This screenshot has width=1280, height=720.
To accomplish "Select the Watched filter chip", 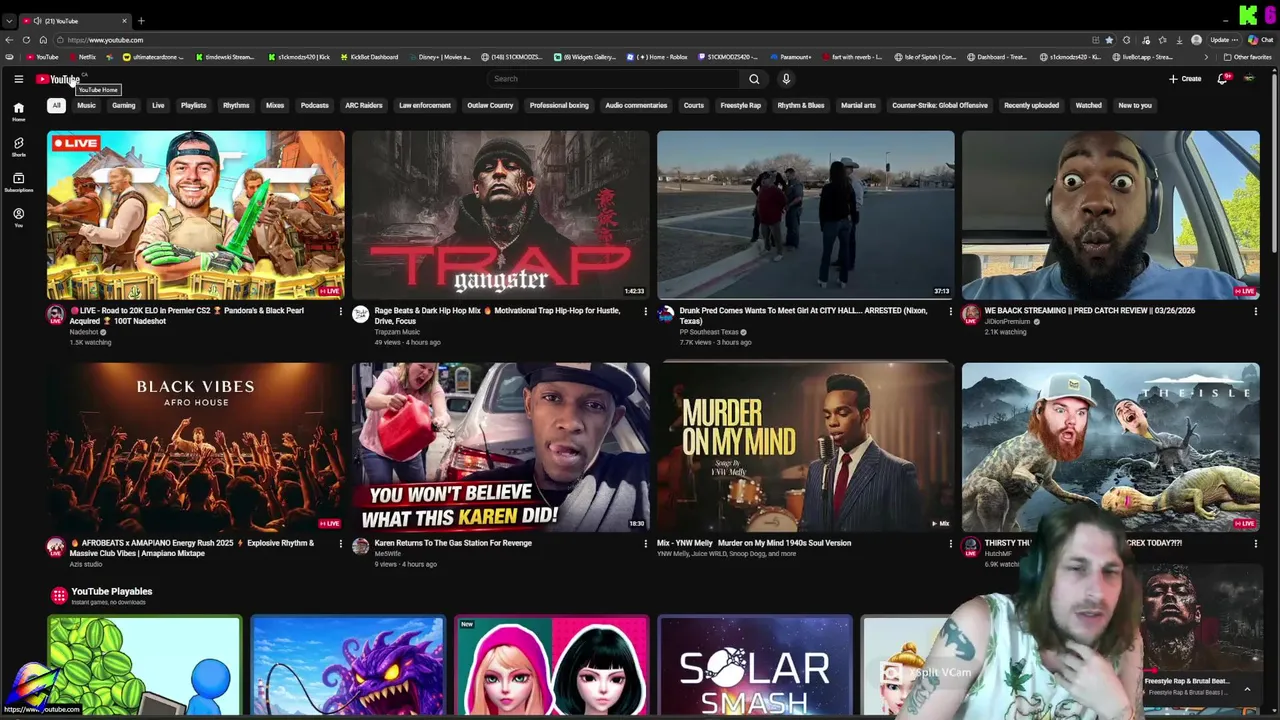I will [1088, 105].
